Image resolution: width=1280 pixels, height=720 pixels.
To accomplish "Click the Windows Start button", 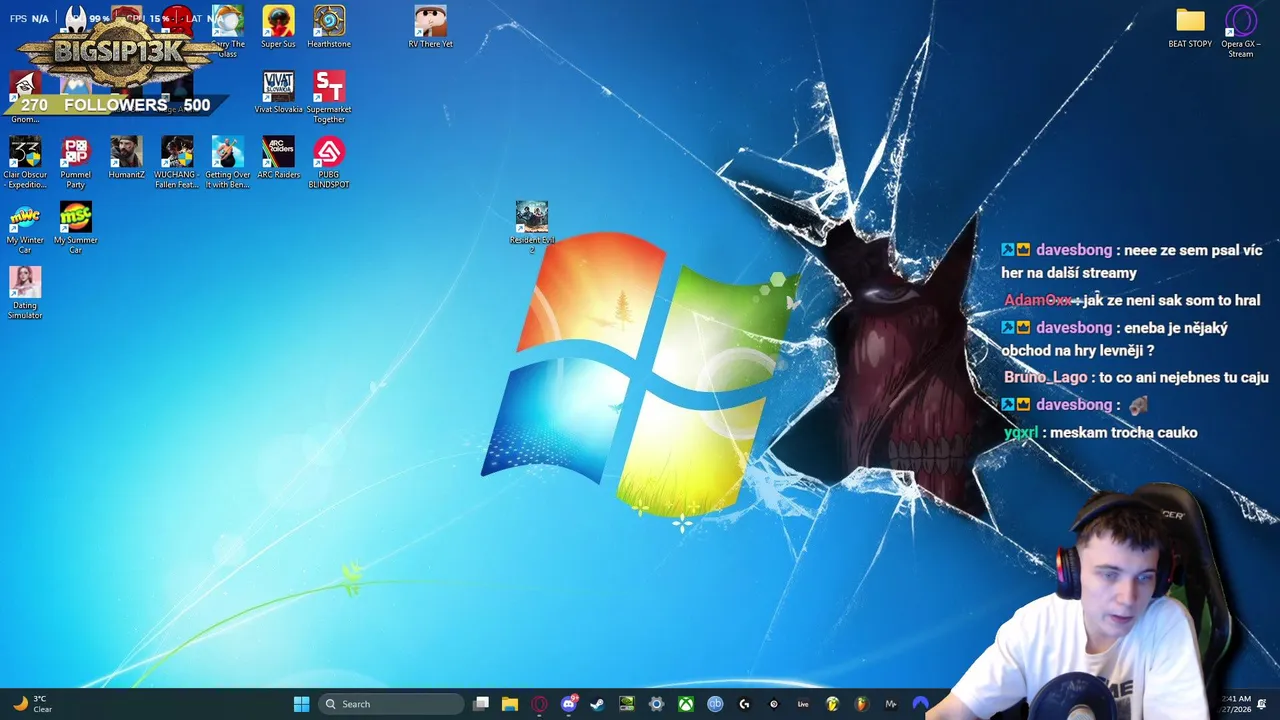I will [301, 704].
